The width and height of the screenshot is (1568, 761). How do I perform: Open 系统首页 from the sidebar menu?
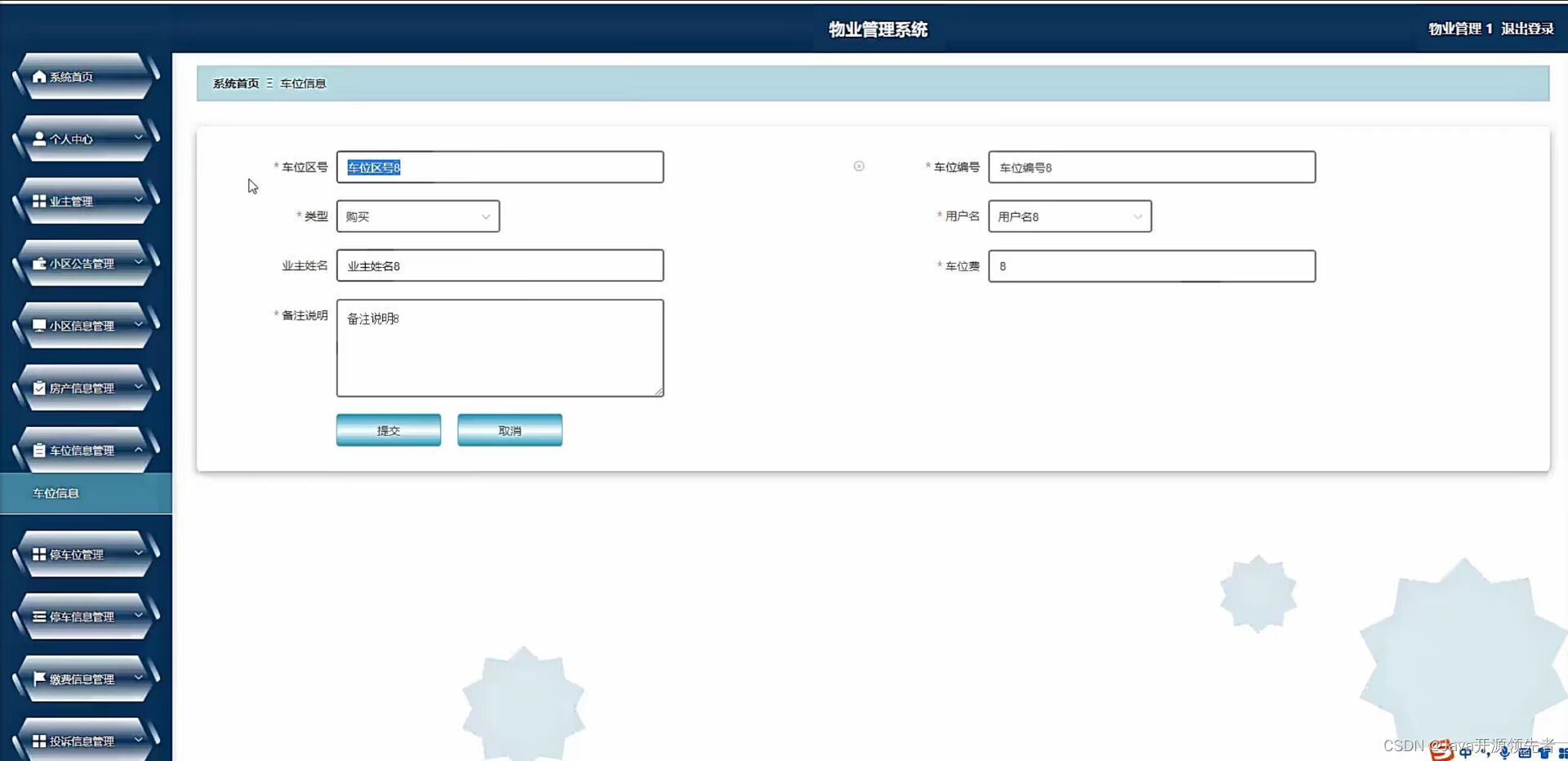[x=86, y=77]
